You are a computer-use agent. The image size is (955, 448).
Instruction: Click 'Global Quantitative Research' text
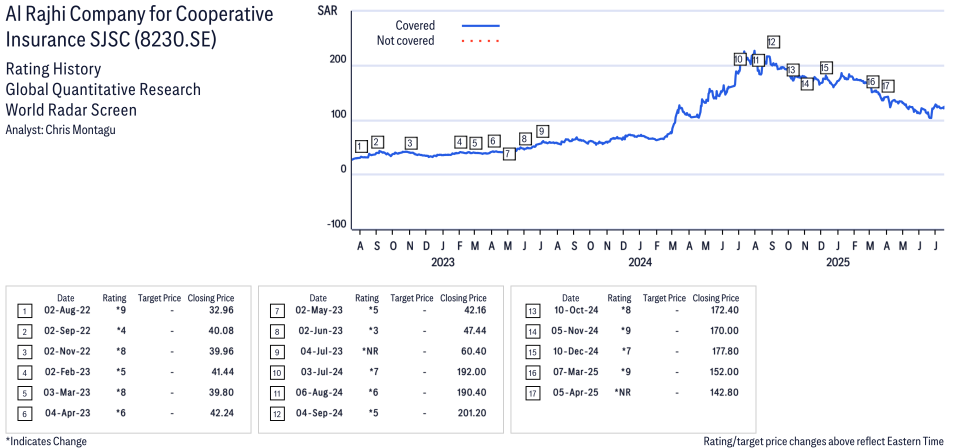coord(103,89)
